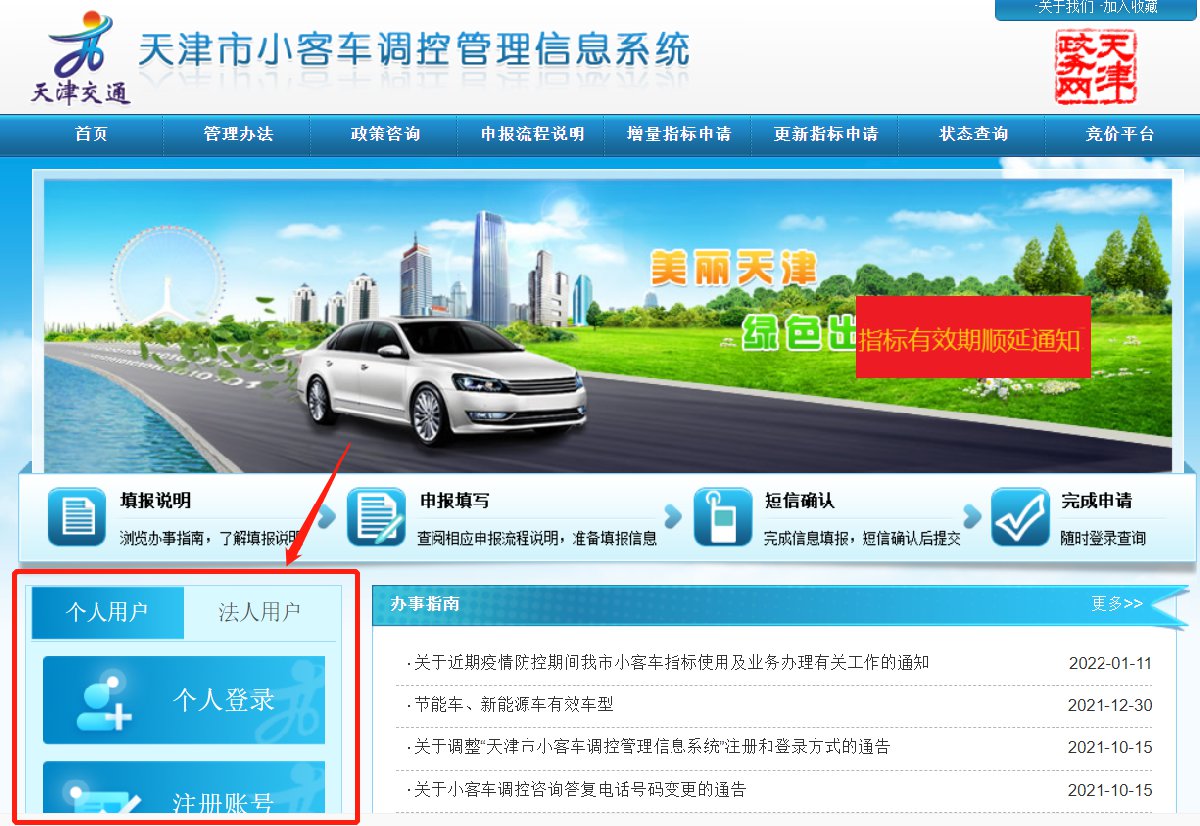
Task: Click the red 天津政务网 seal icon
Action: (x=1096, y=67)
